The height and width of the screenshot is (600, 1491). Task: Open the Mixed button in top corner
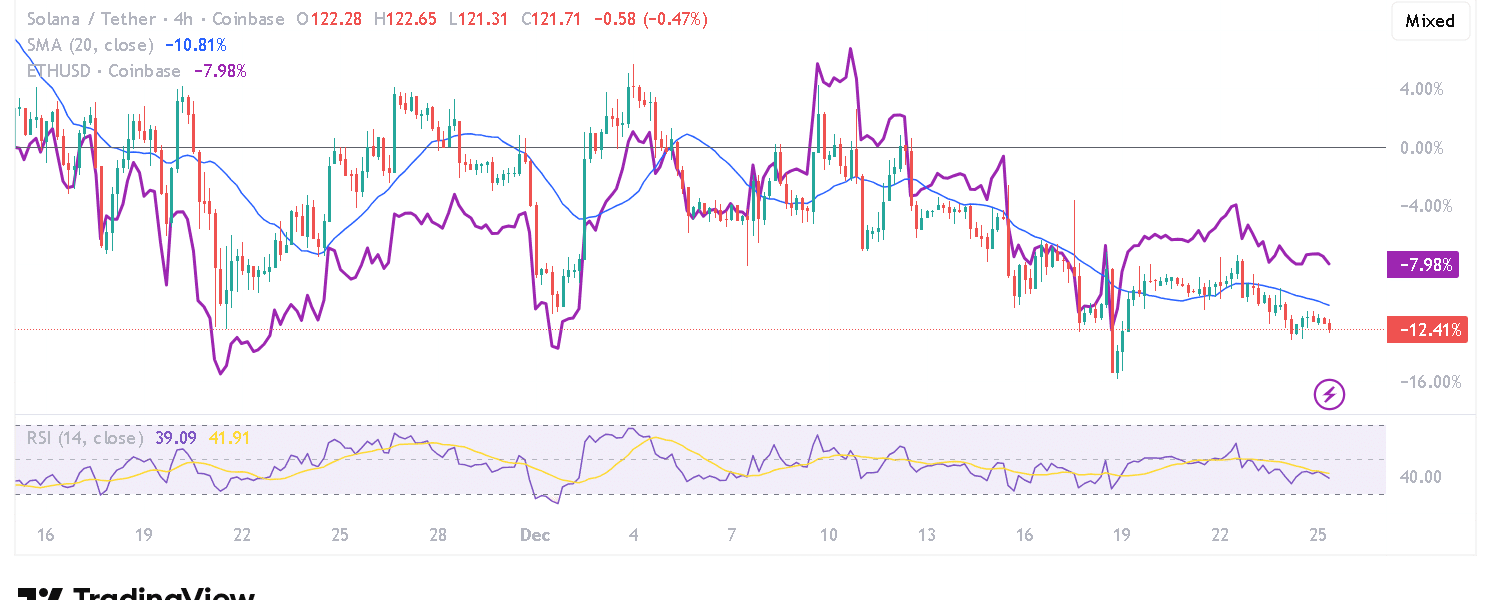click(1430, 21)
